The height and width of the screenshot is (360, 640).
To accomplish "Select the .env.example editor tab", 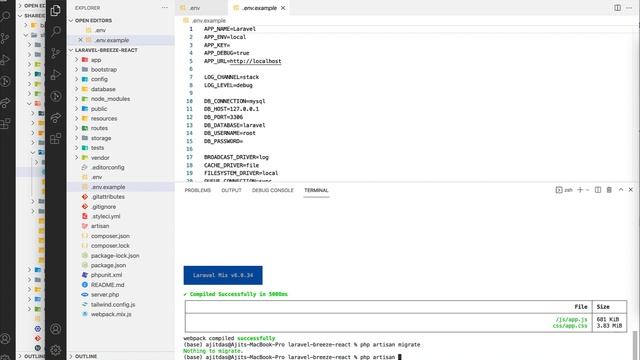I will [x=259, y=8].
